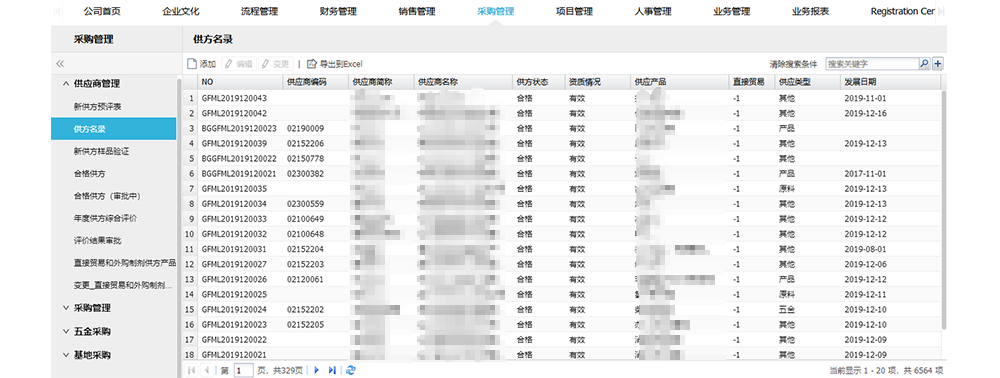Open advanced search plus icon
The height and width of the screenshot is (378, 1000).
pyautogui.click(x=938, y=64)
